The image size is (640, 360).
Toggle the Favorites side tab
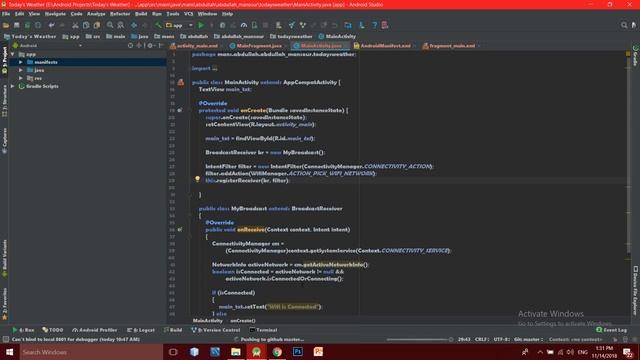coord(4,303)
